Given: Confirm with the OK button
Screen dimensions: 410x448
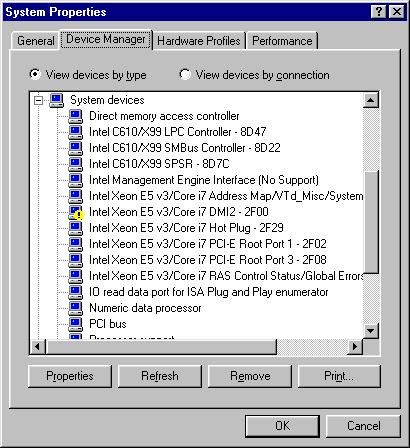Looking at the screenshot, I should point(283,426).
